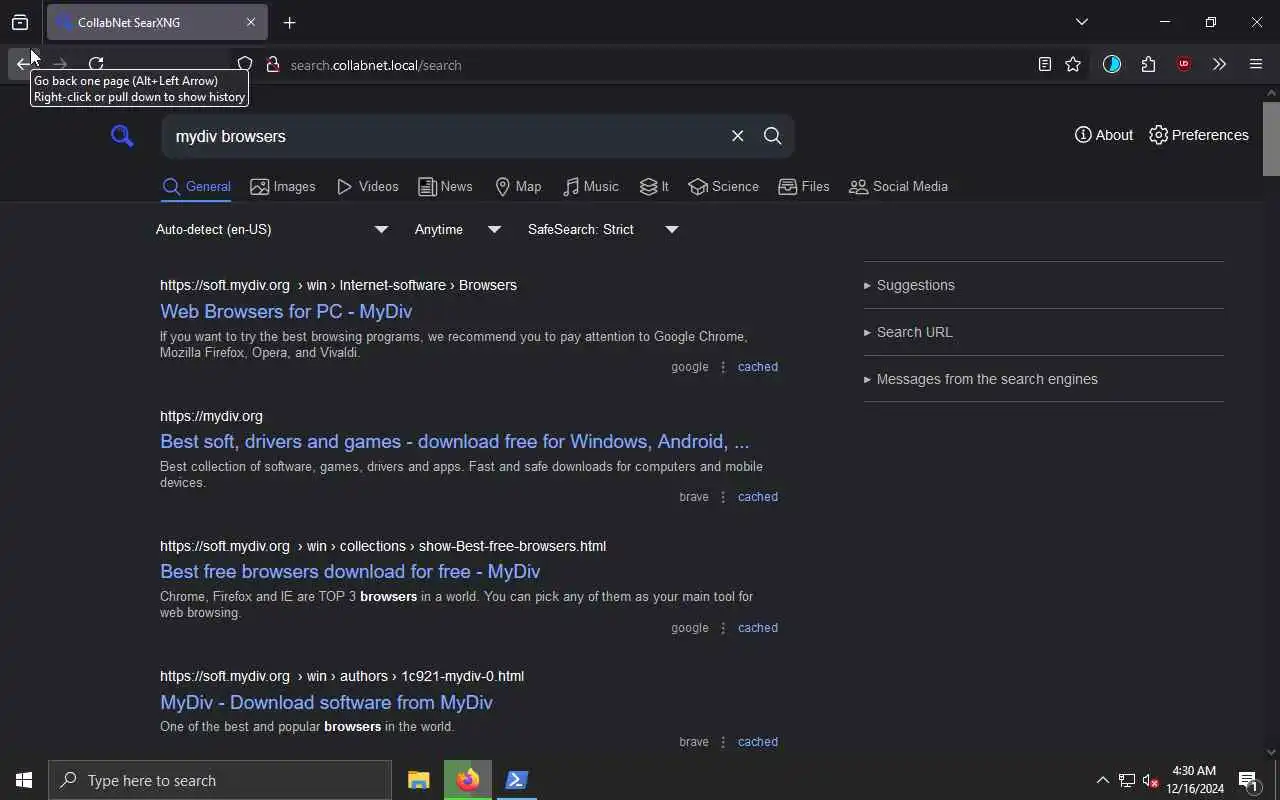The height and width of the screenshot is (800, 1280).
Task: Open the uBlock Origin toolbar icon
Action: [1184, 64]
